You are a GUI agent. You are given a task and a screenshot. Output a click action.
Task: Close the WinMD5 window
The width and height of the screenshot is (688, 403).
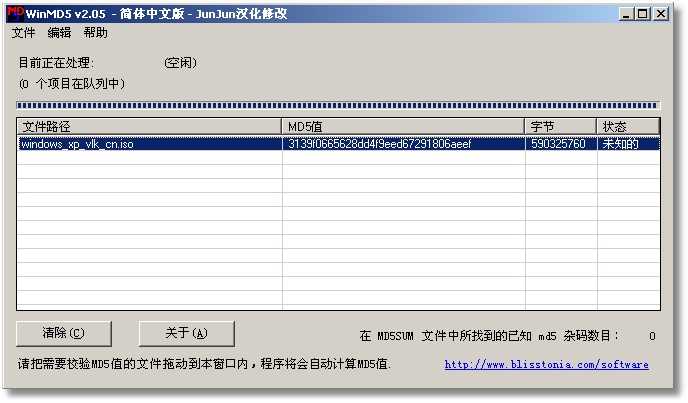pyautogui.click(x=661, y=14)
